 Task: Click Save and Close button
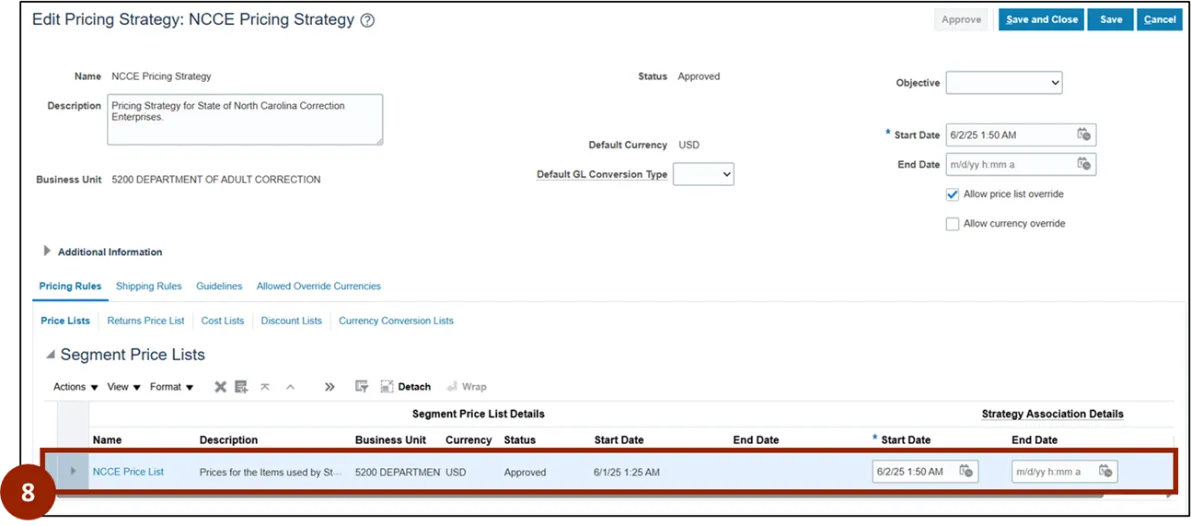click(x=1041, y=20)
